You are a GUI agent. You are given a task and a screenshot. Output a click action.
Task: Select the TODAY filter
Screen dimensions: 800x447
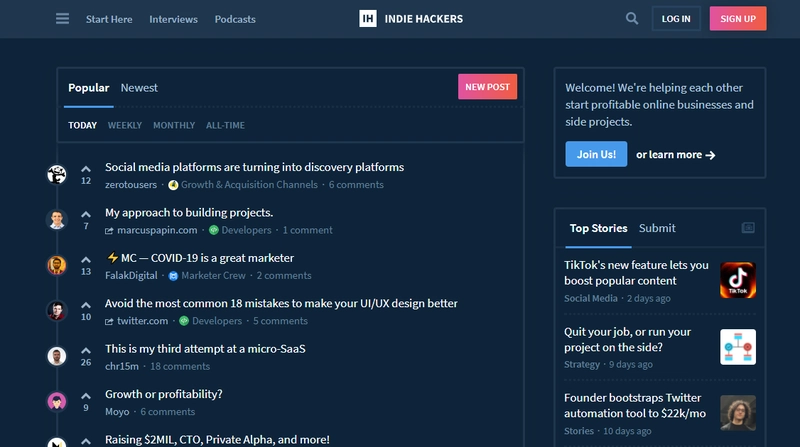coord(83,126)
